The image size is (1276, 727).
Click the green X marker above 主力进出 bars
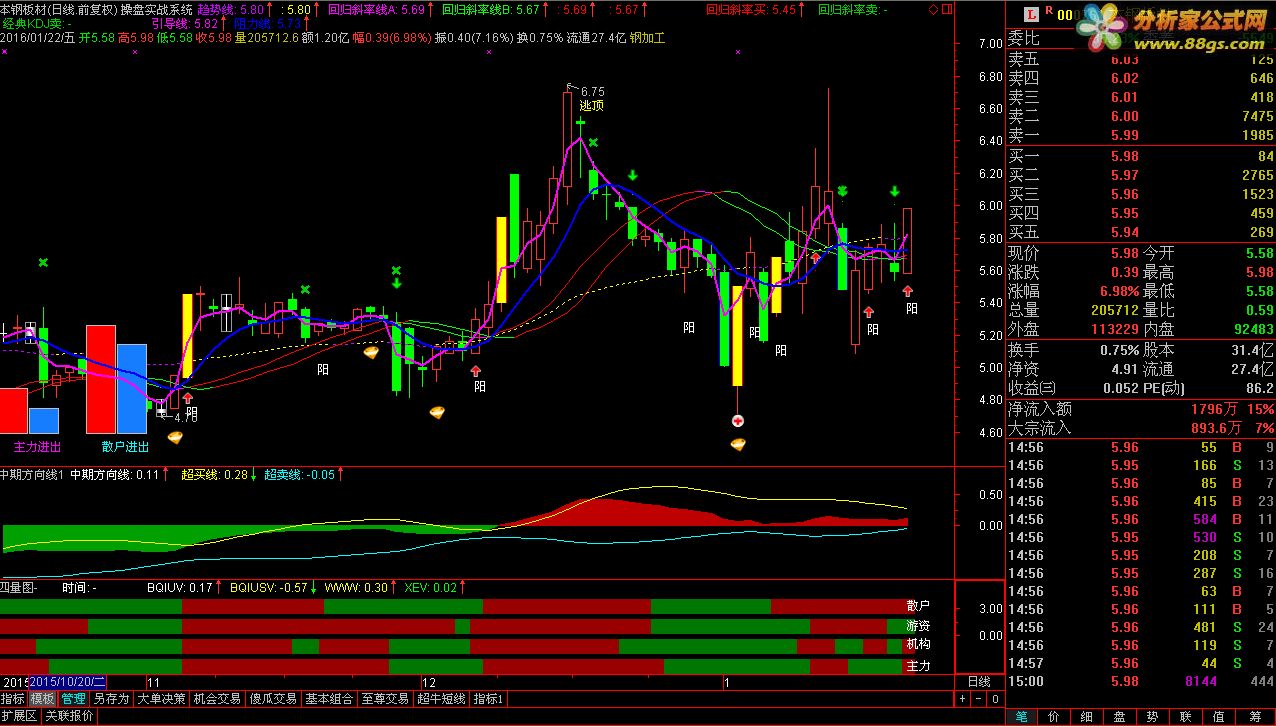point(43,263)
